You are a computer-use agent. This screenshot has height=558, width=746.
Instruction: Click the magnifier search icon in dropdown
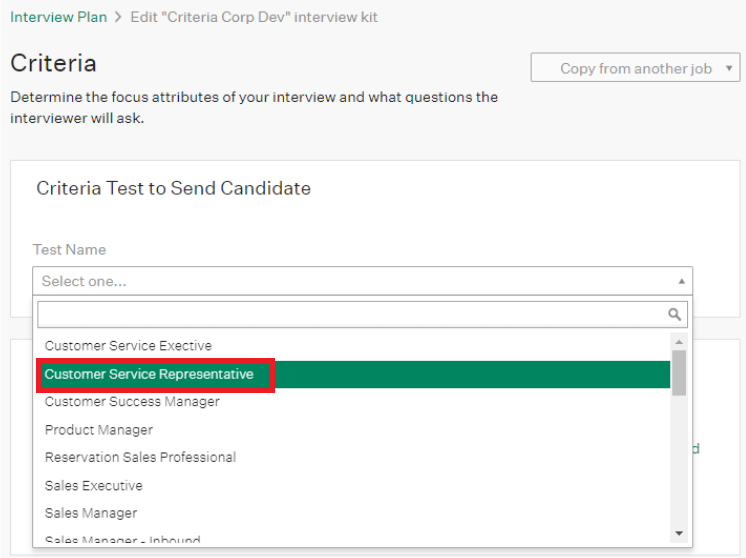(676, 315)
